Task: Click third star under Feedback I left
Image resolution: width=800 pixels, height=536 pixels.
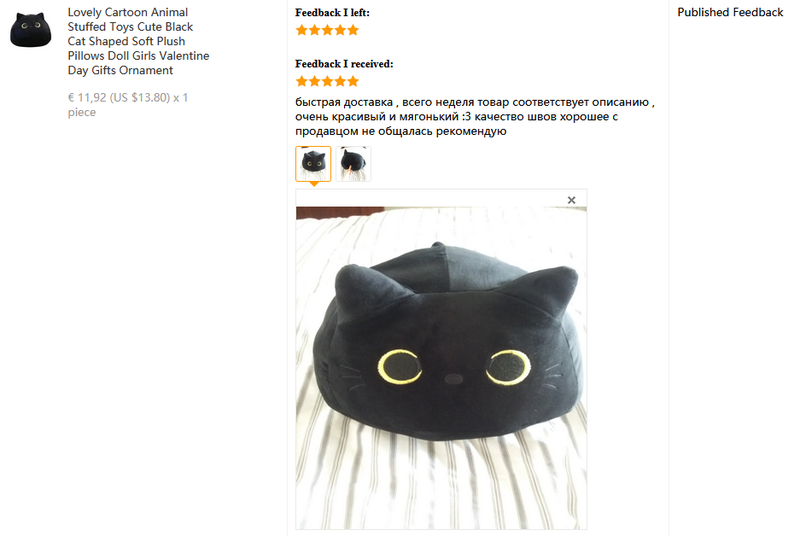Action: click(327, 30)
